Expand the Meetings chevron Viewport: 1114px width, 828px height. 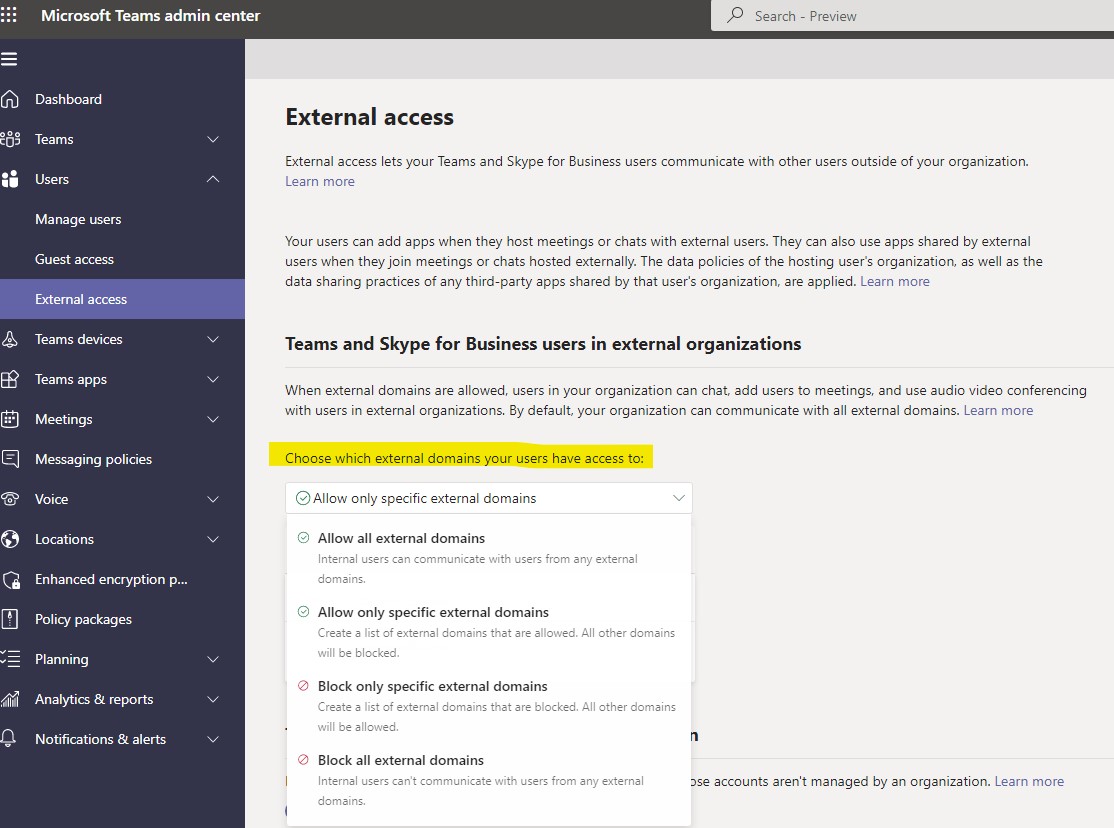pyautogui.click(x=212, y=419)
